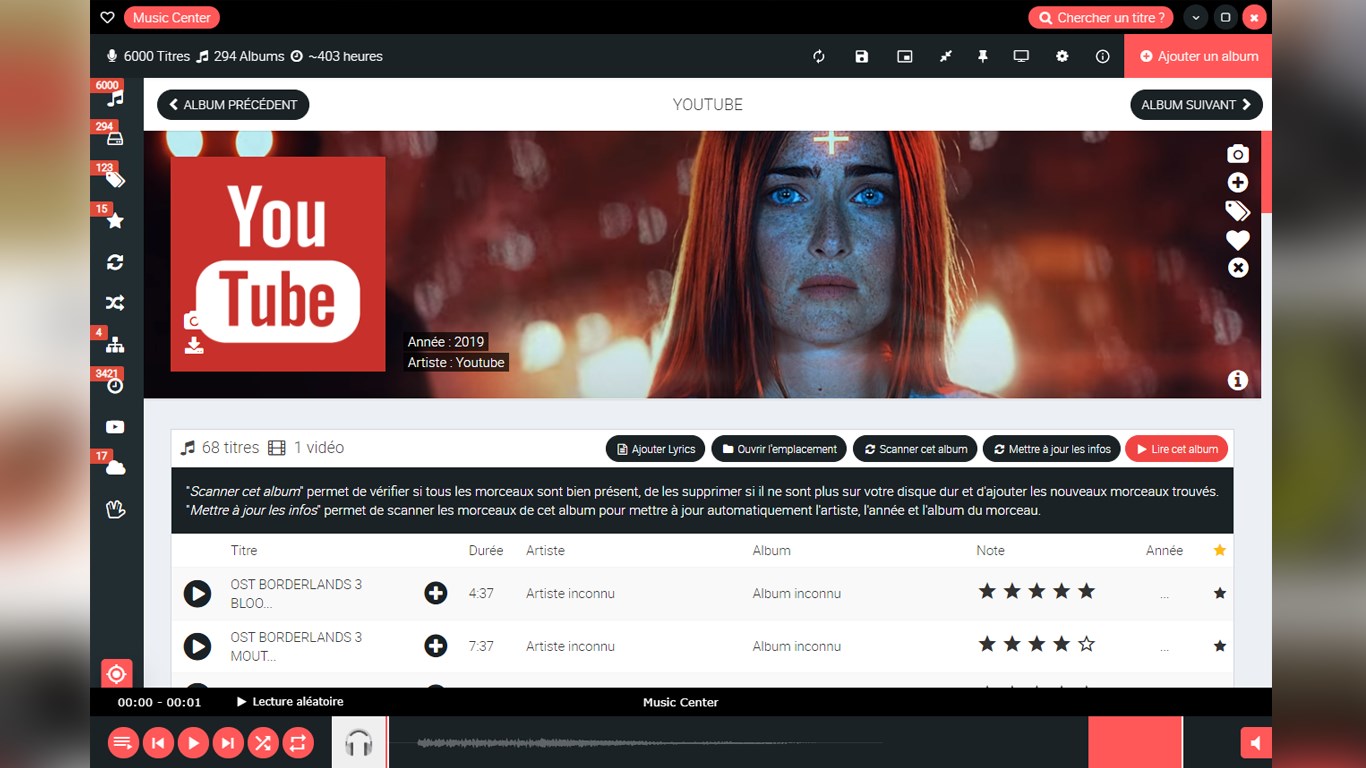
Task: Go to ALBUM SUIVANT
Action: pos(1196,105)
